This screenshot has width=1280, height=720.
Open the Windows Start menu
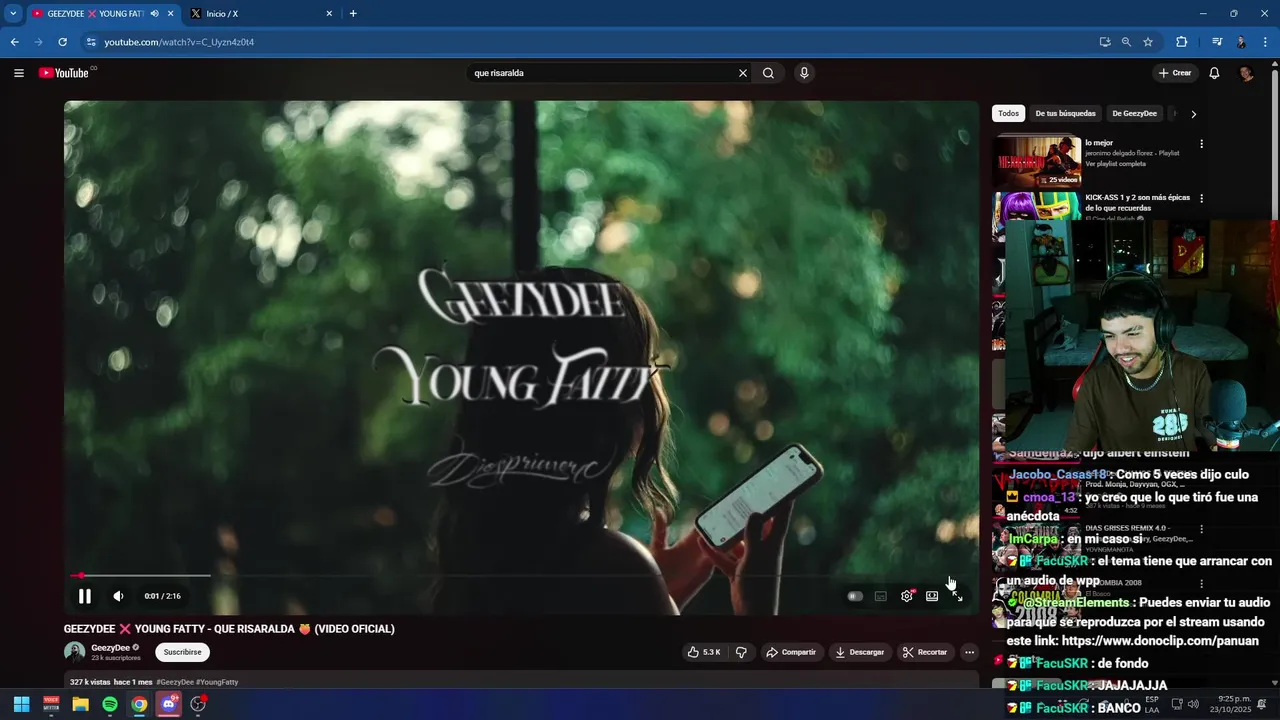click(21, 704)
